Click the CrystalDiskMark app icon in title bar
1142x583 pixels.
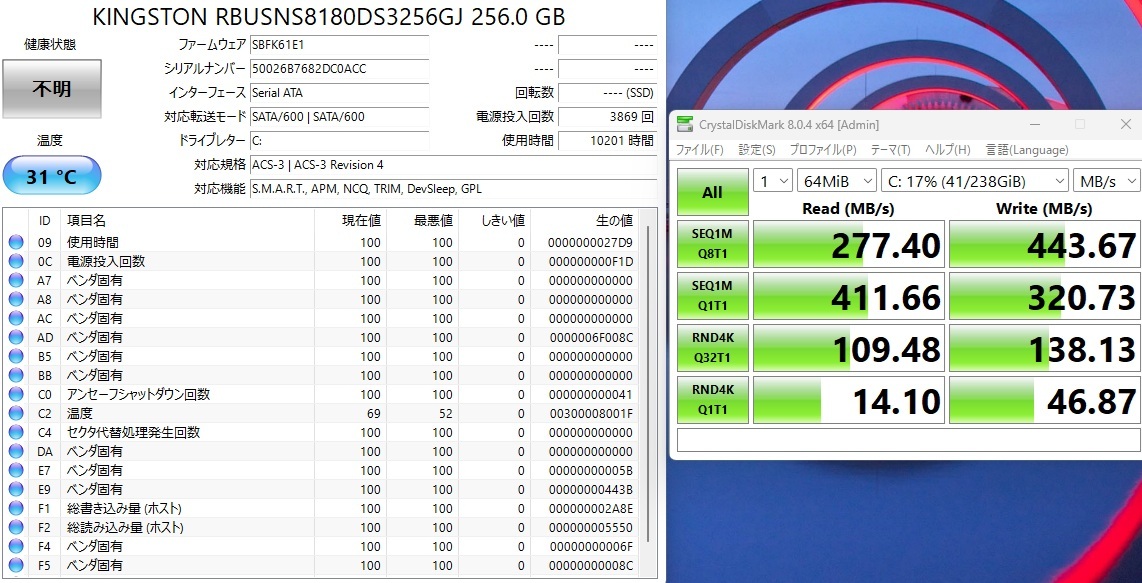[685, 124]
